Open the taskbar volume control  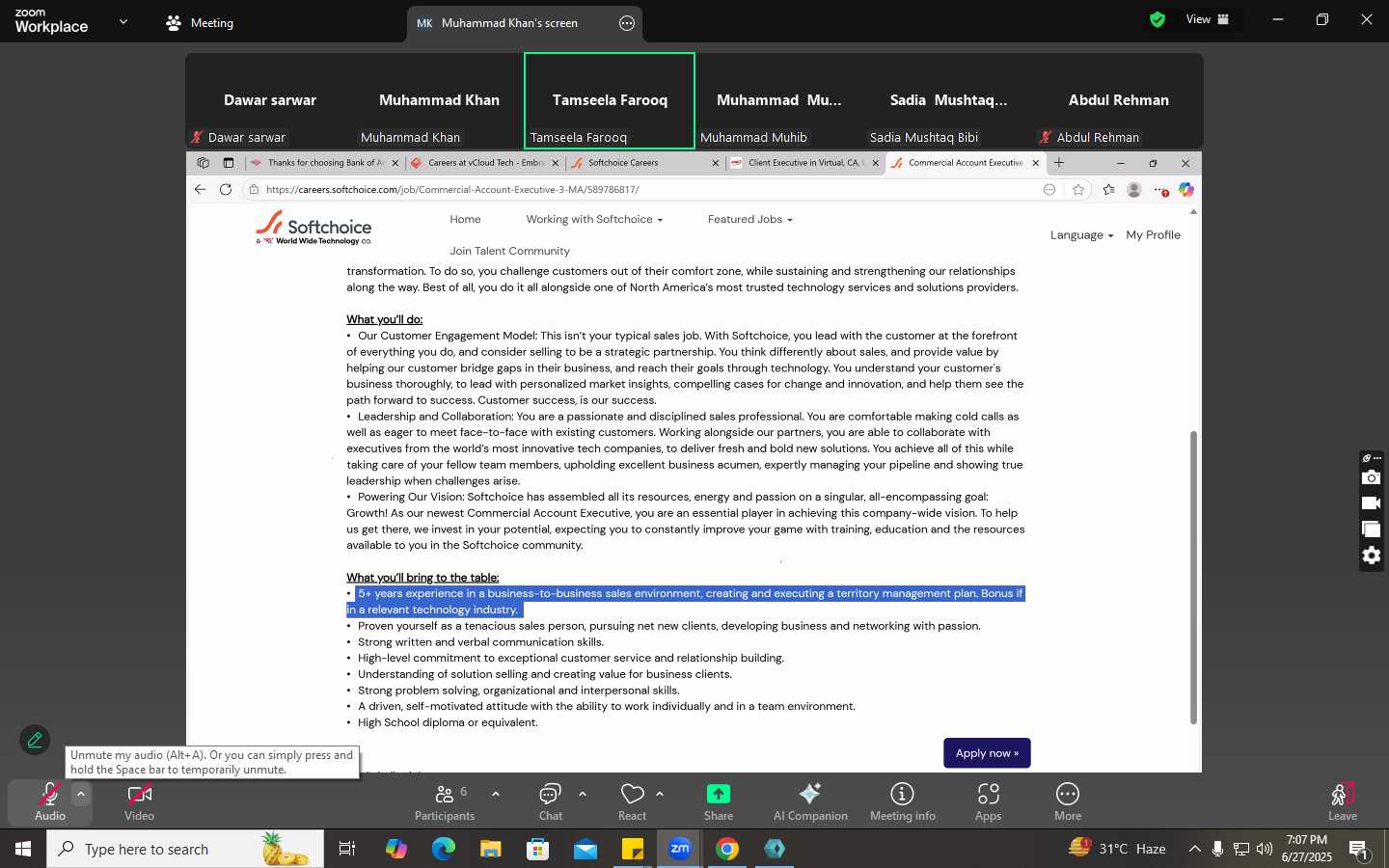[x=1265, y=849]
